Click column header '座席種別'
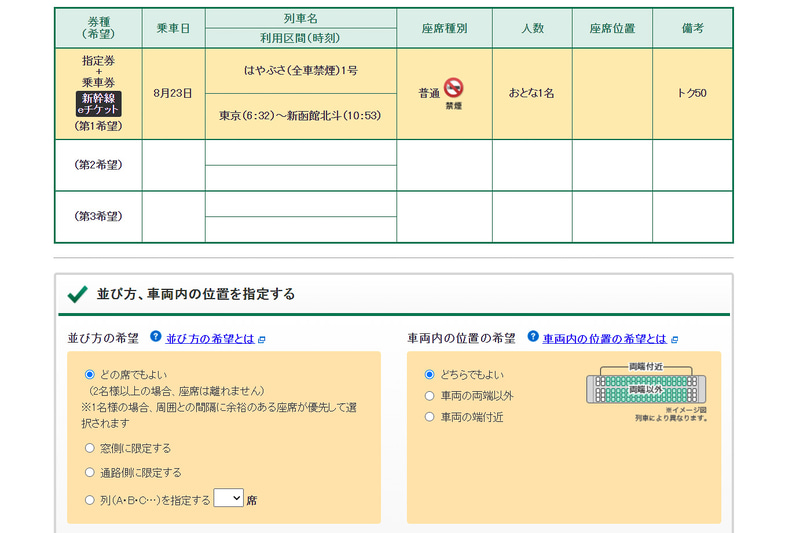 coord(444,29)
